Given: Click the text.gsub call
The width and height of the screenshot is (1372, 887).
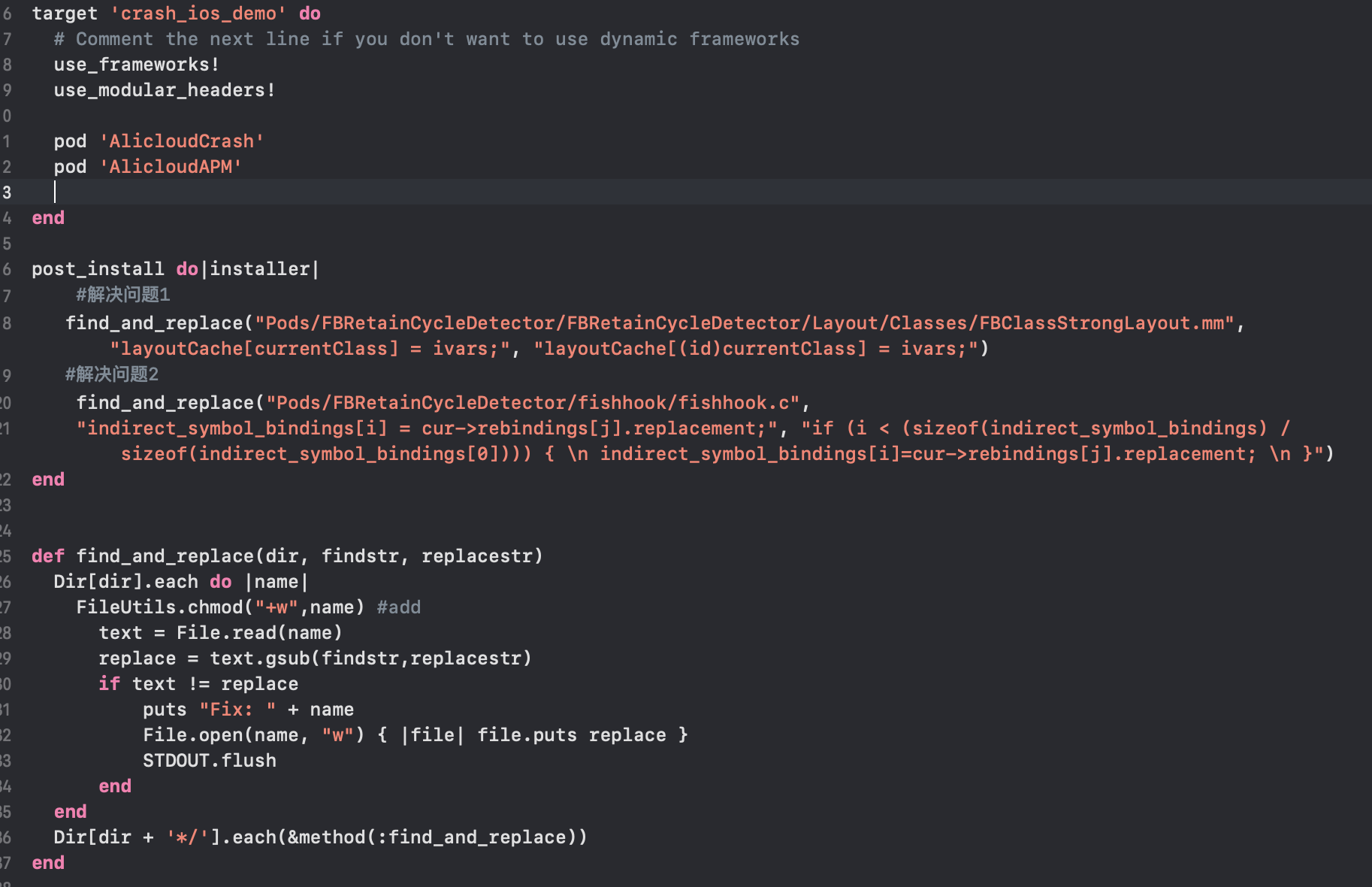Looking at the screenshot, I should point(370,658).
